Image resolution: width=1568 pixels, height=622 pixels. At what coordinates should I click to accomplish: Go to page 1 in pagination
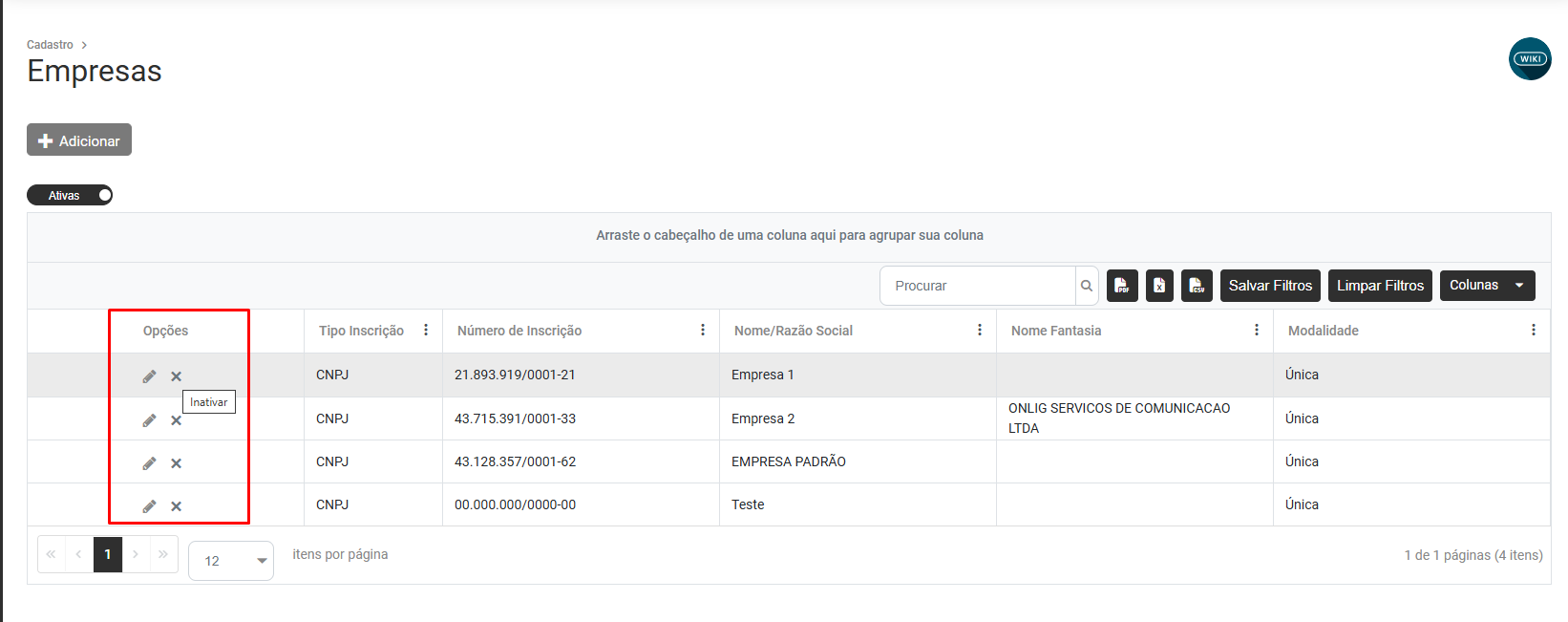click(108, 554)
